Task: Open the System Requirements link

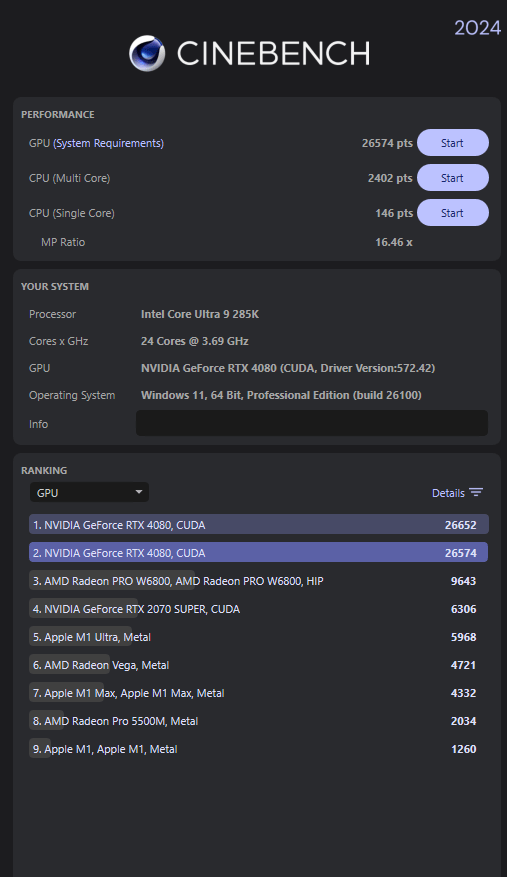Action: tap(109, 143)
